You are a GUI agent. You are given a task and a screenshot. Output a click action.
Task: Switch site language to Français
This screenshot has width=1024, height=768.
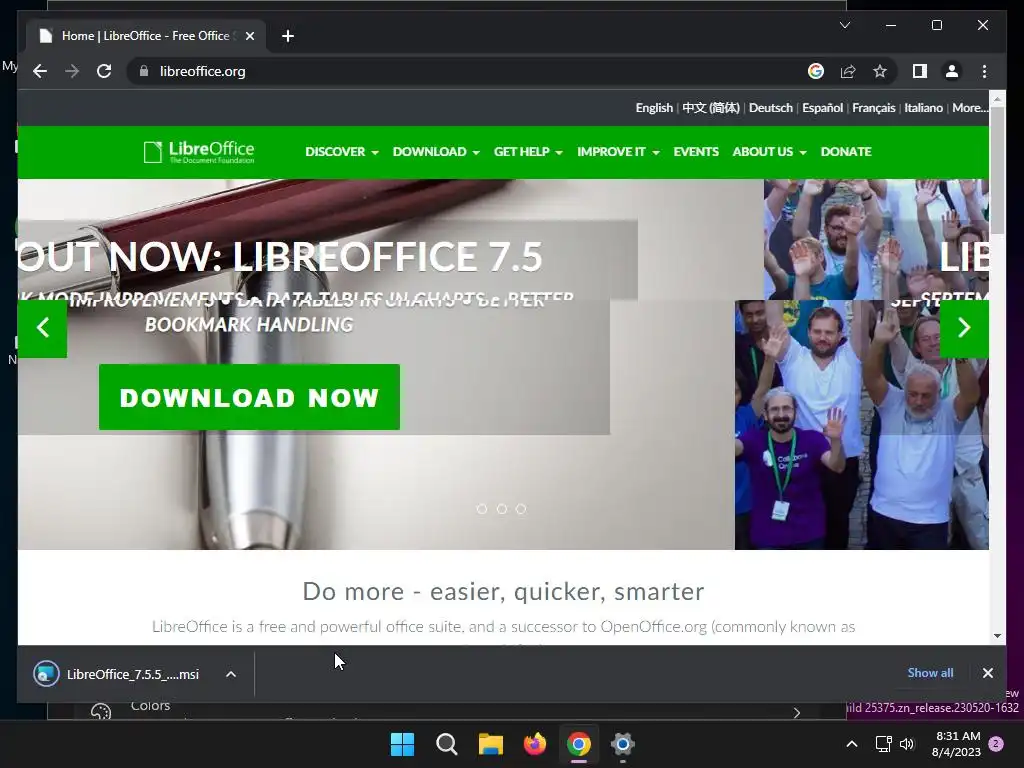coord(873,108)
